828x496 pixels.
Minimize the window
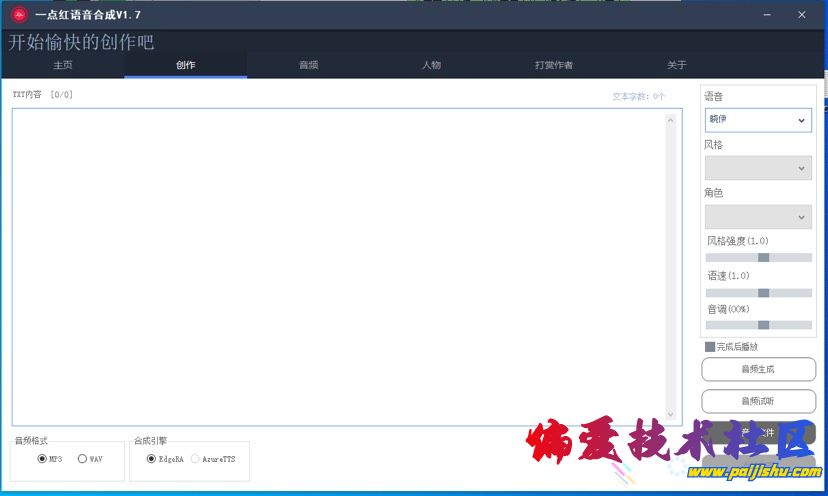pyautogui.click(x=767, y=14)
